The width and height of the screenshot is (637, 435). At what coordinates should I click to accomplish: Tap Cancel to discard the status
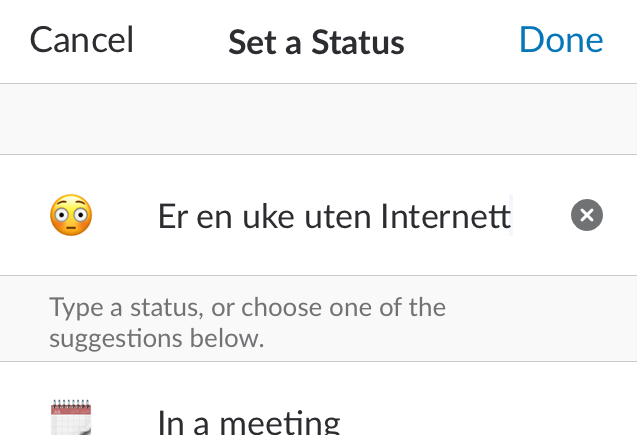[x=82, y=40]
